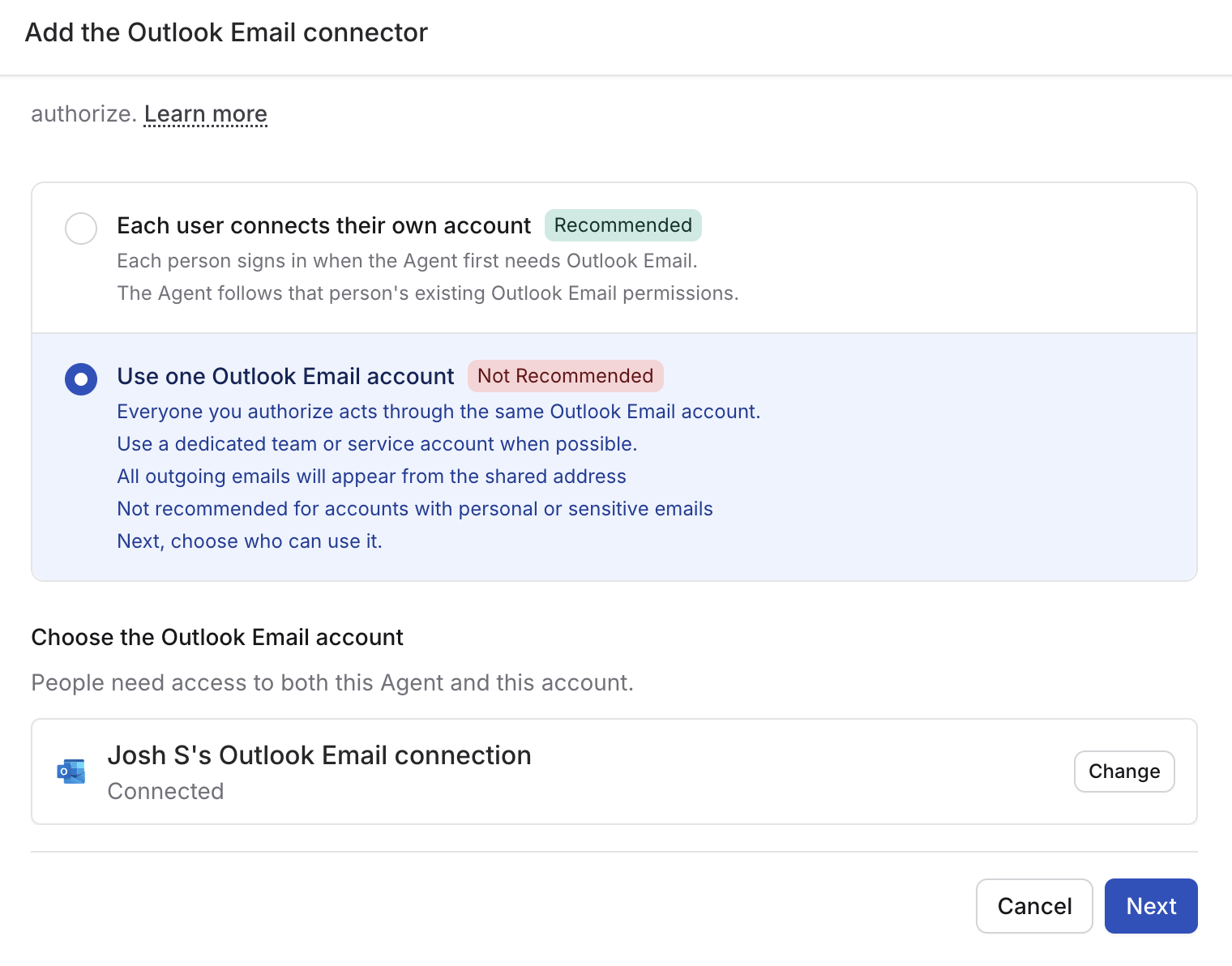Screen dimensions: 1232x966
Task: Select "Use one Outlook Email account" radio button
Action: pos(81,379)
